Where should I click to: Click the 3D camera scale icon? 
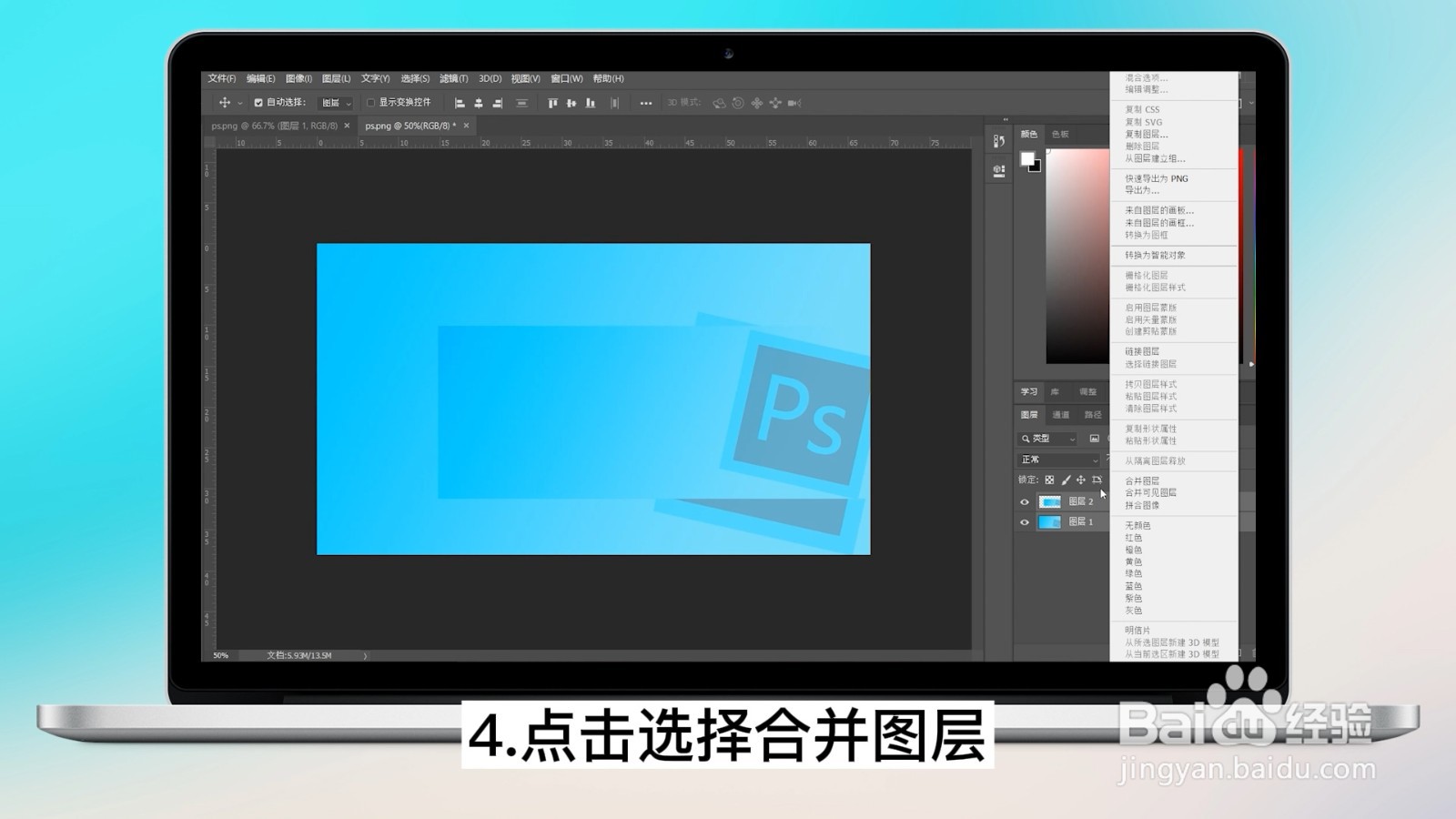tap(794, 104)
